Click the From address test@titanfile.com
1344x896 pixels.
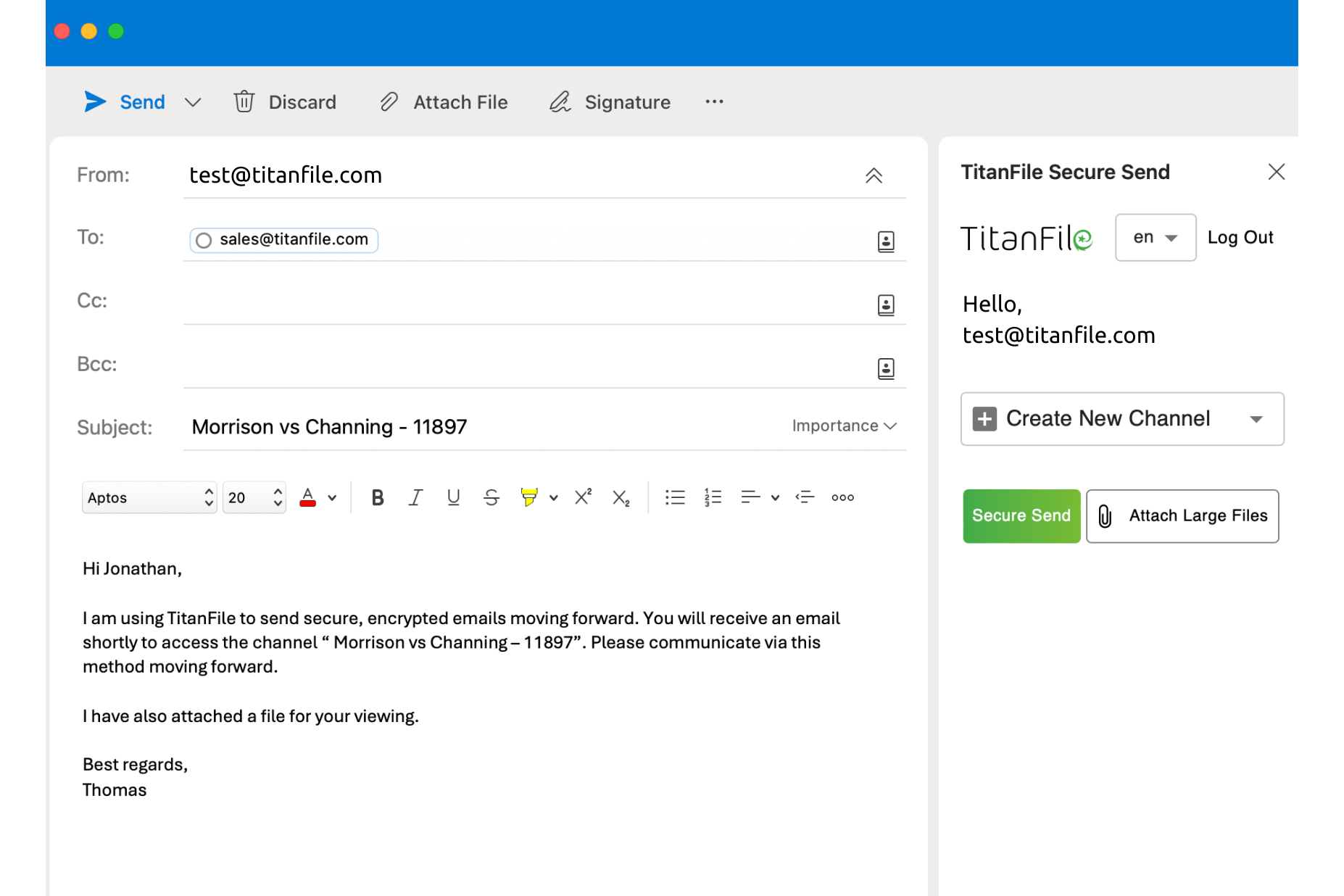pos(286,175)
